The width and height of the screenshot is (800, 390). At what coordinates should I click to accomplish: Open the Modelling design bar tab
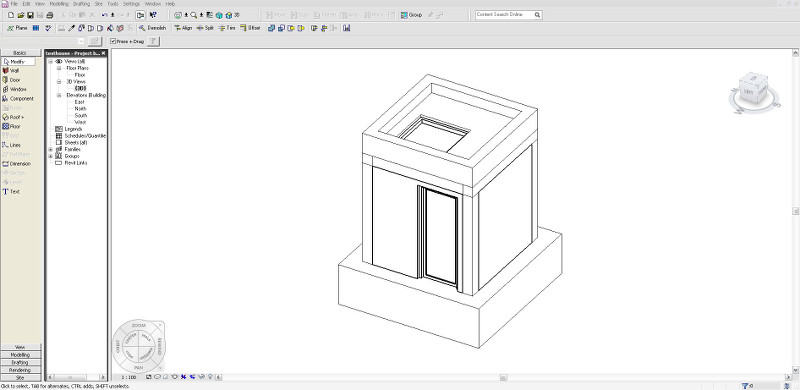(20, 355)
